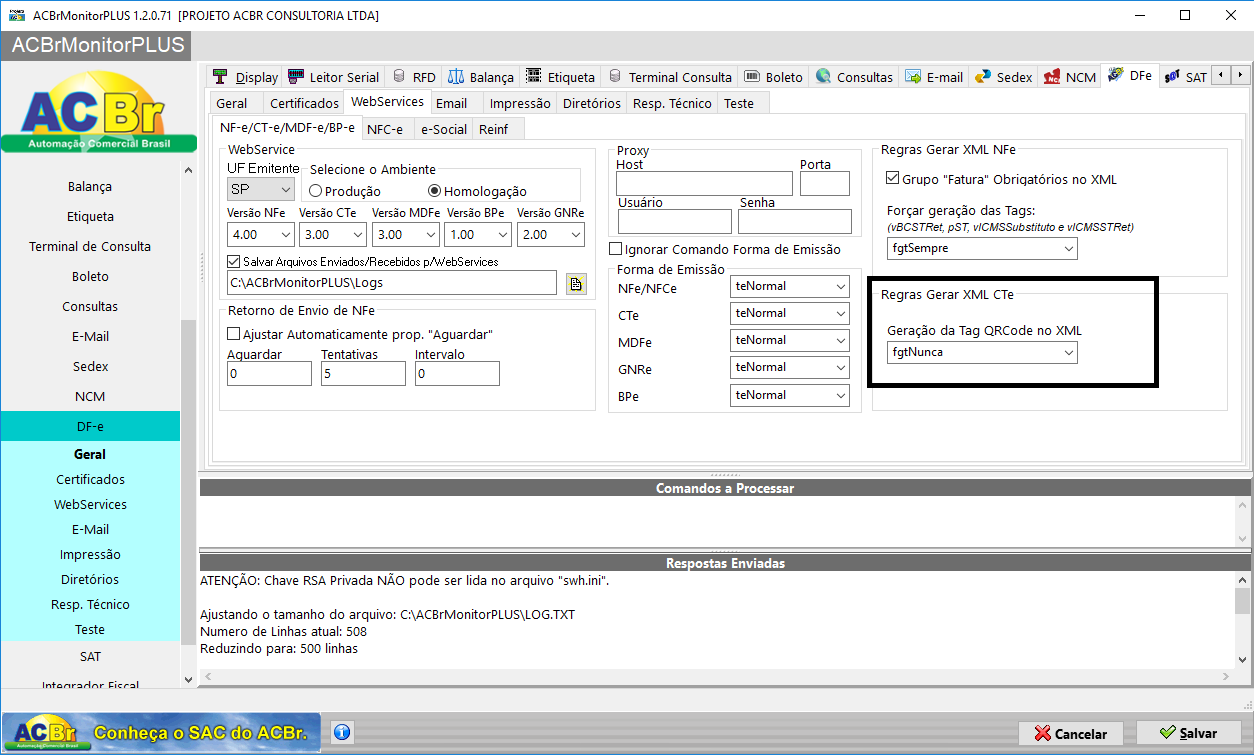
Task: Open Versão MDFe dropdown
Action: [406, 234]
